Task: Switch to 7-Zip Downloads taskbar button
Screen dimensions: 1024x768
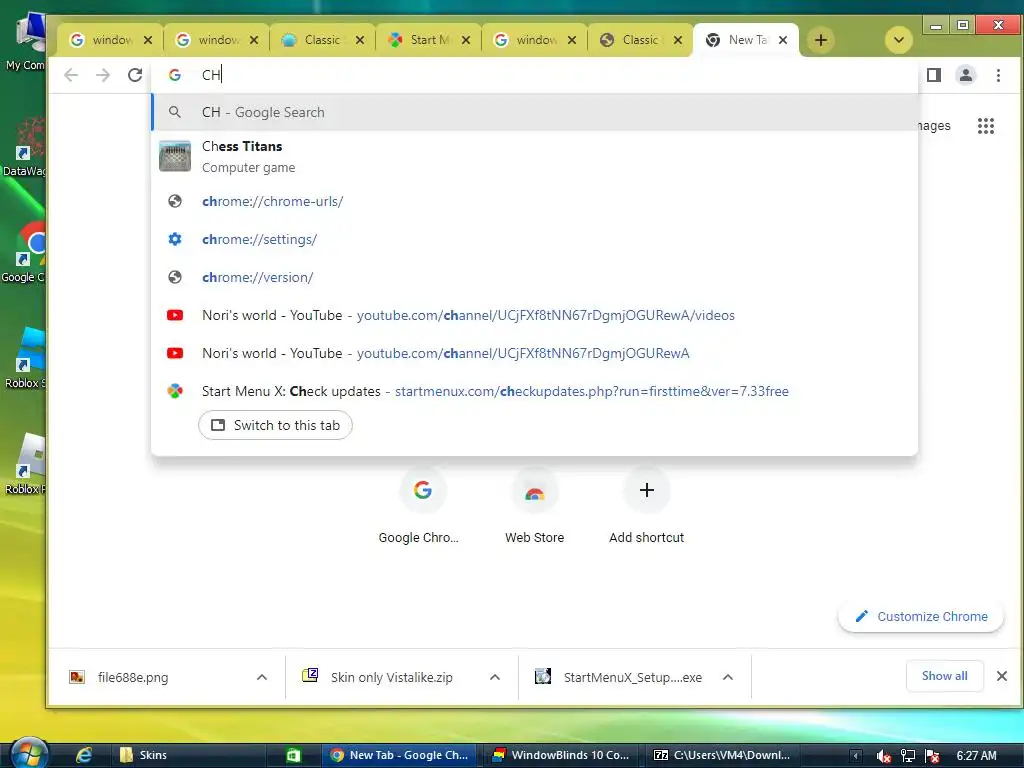Action: coord(724,755)
